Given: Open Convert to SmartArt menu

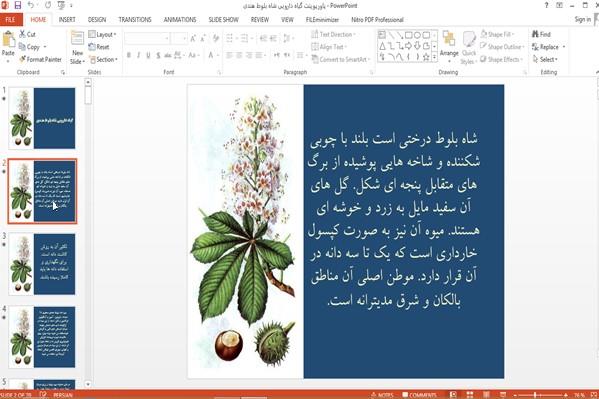Looking at the screenshot, I should click(341, 59).
